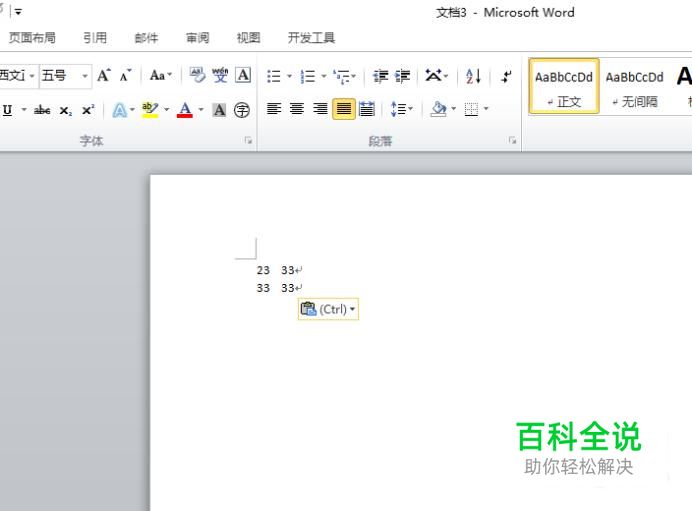Click the Borders icon
692x511 pixels.
click(x=471, y=109)
